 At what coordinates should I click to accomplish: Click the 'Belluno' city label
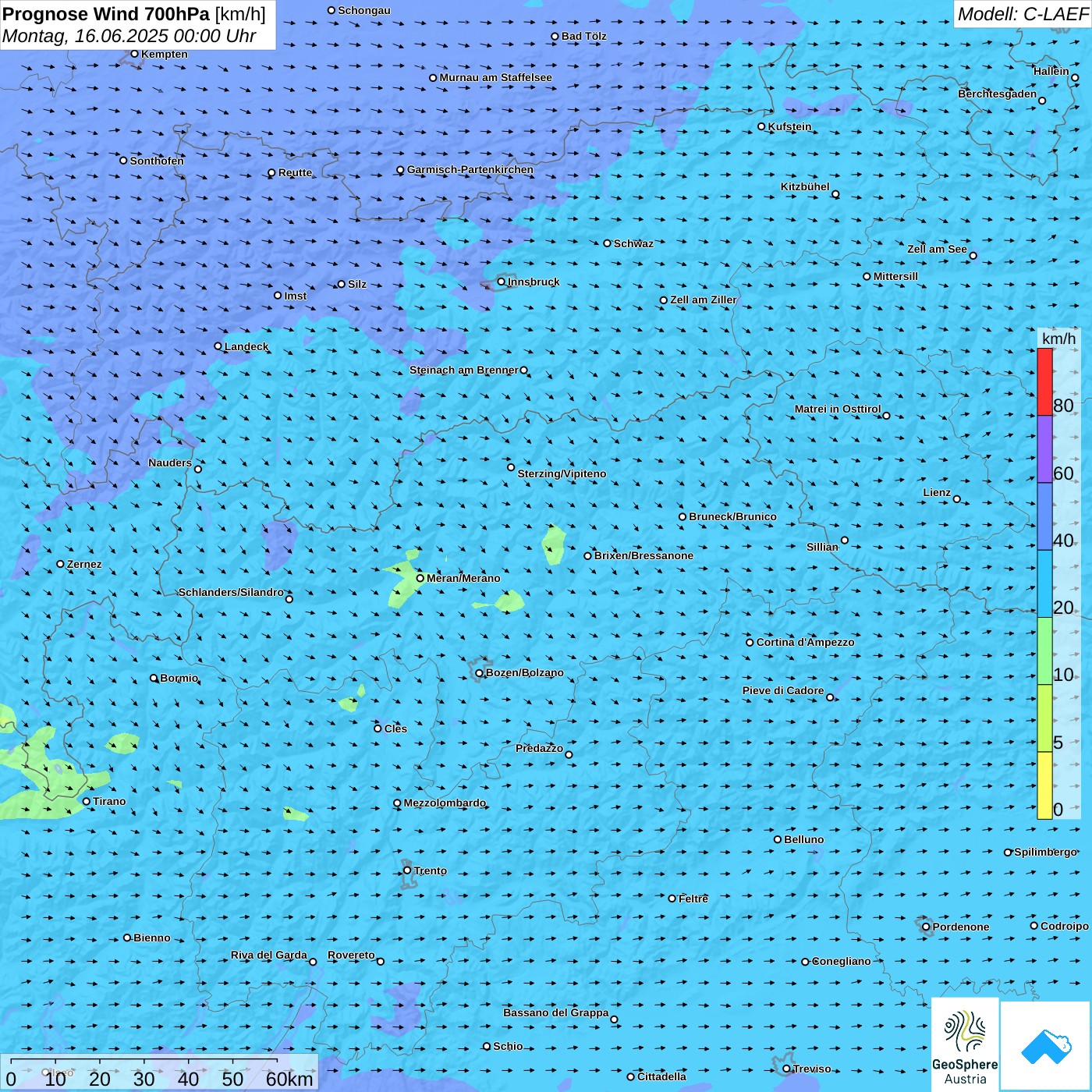803,839
